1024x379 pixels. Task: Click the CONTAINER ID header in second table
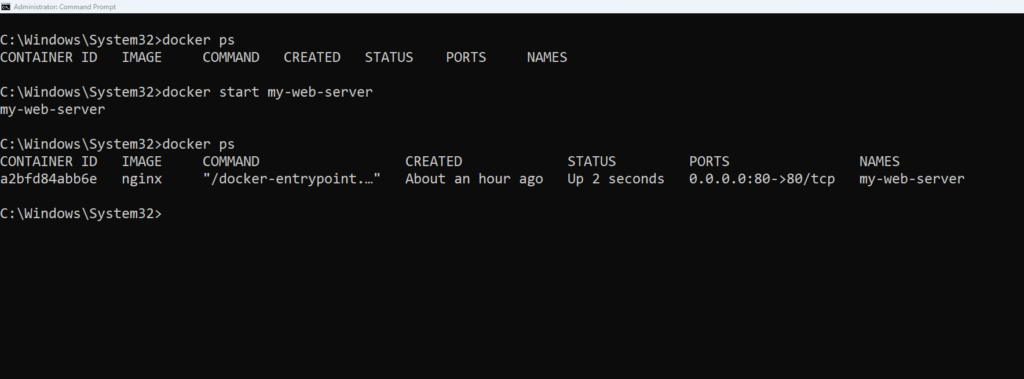click(x=48, y=161)
